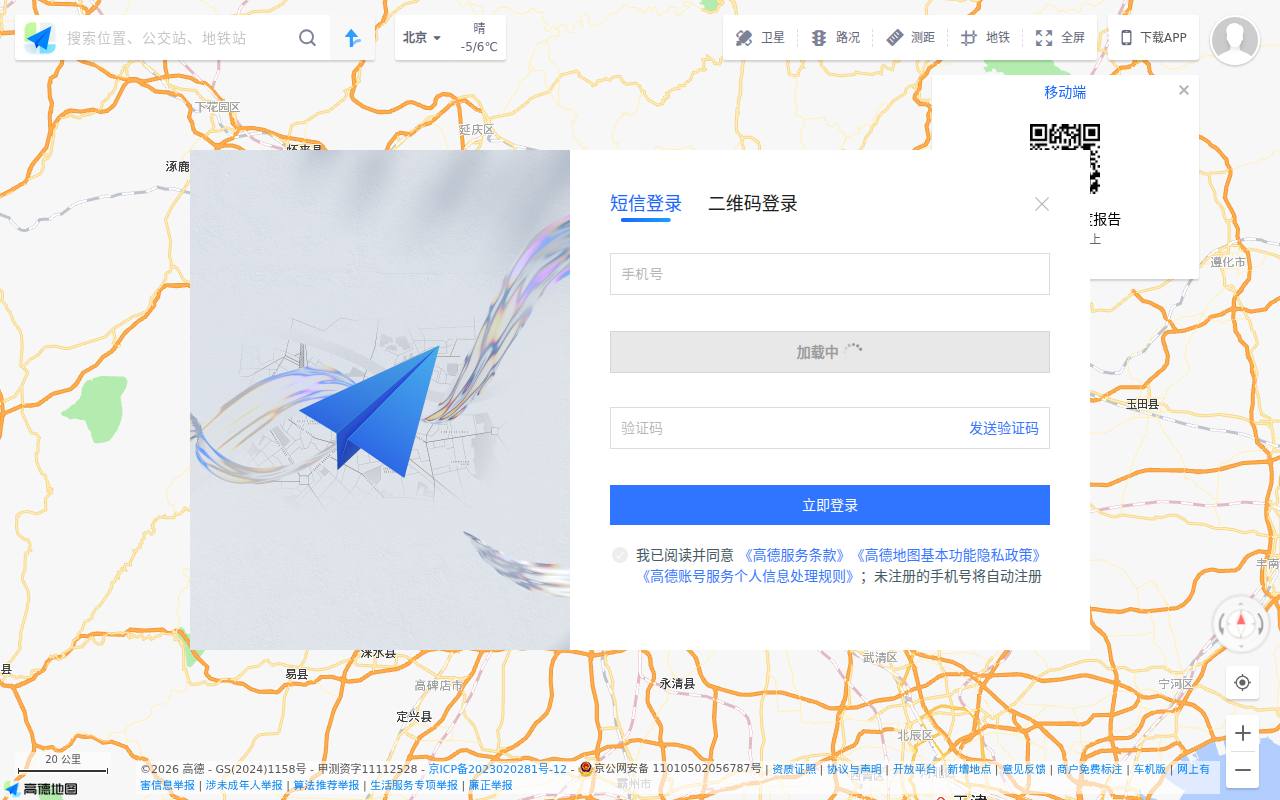This screenshot has height=800, width=1280.
Task: Click the 立即登录 login button
Action: click(x=829, y=505)
